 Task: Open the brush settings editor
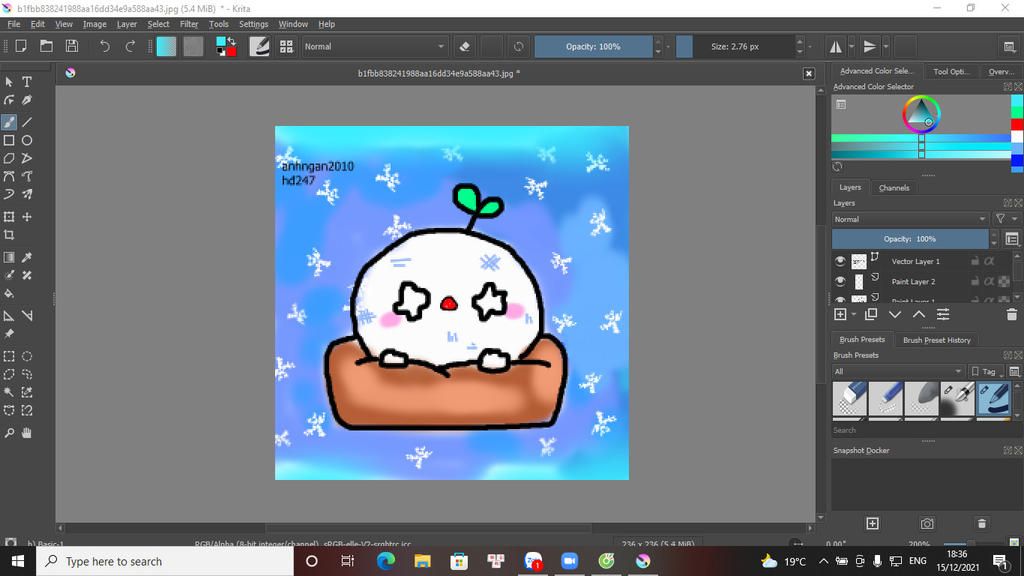[x=259, y=46]
